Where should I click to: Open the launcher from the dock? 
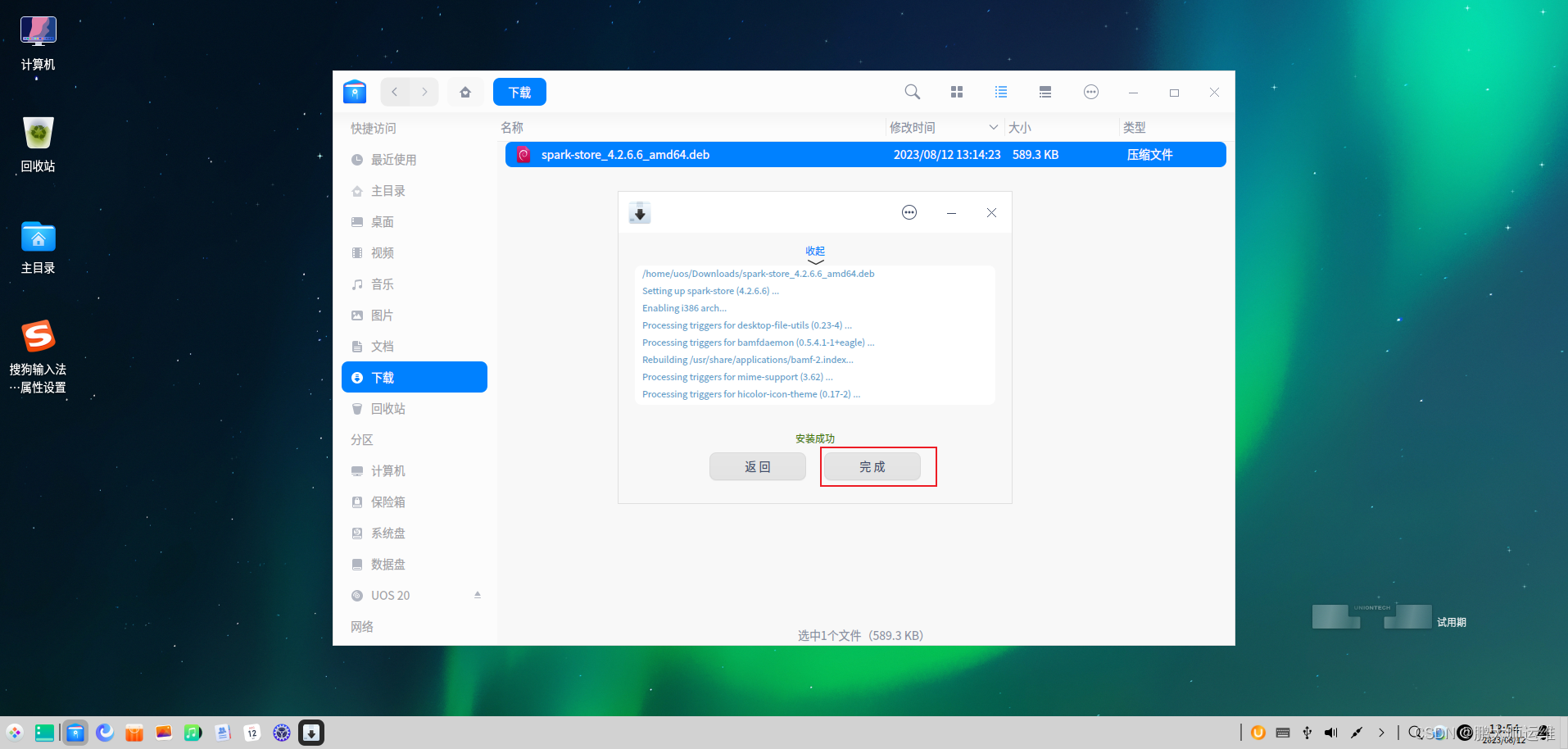[x=15, y=733]
